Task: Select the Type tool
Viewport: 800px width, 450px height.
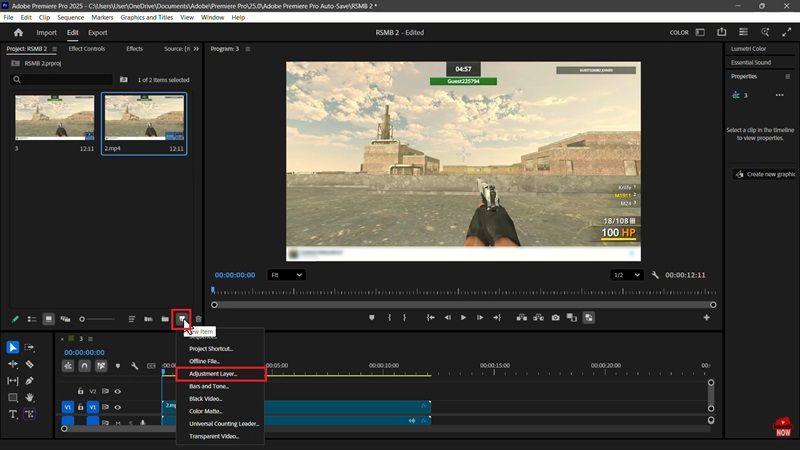Action: (x=13, y=414)
